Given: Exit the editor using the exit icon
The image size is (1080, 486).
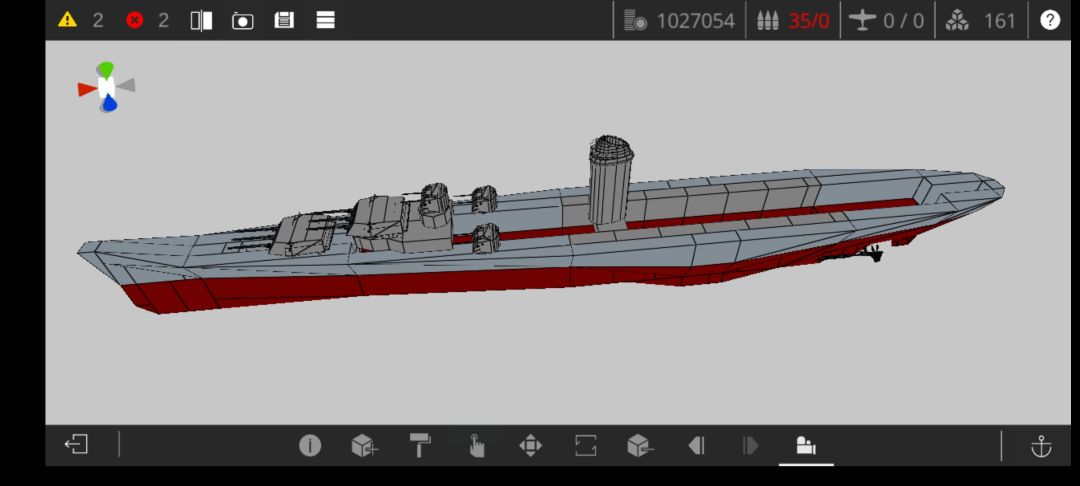Looking at the screenshot, I should (76, 445).
